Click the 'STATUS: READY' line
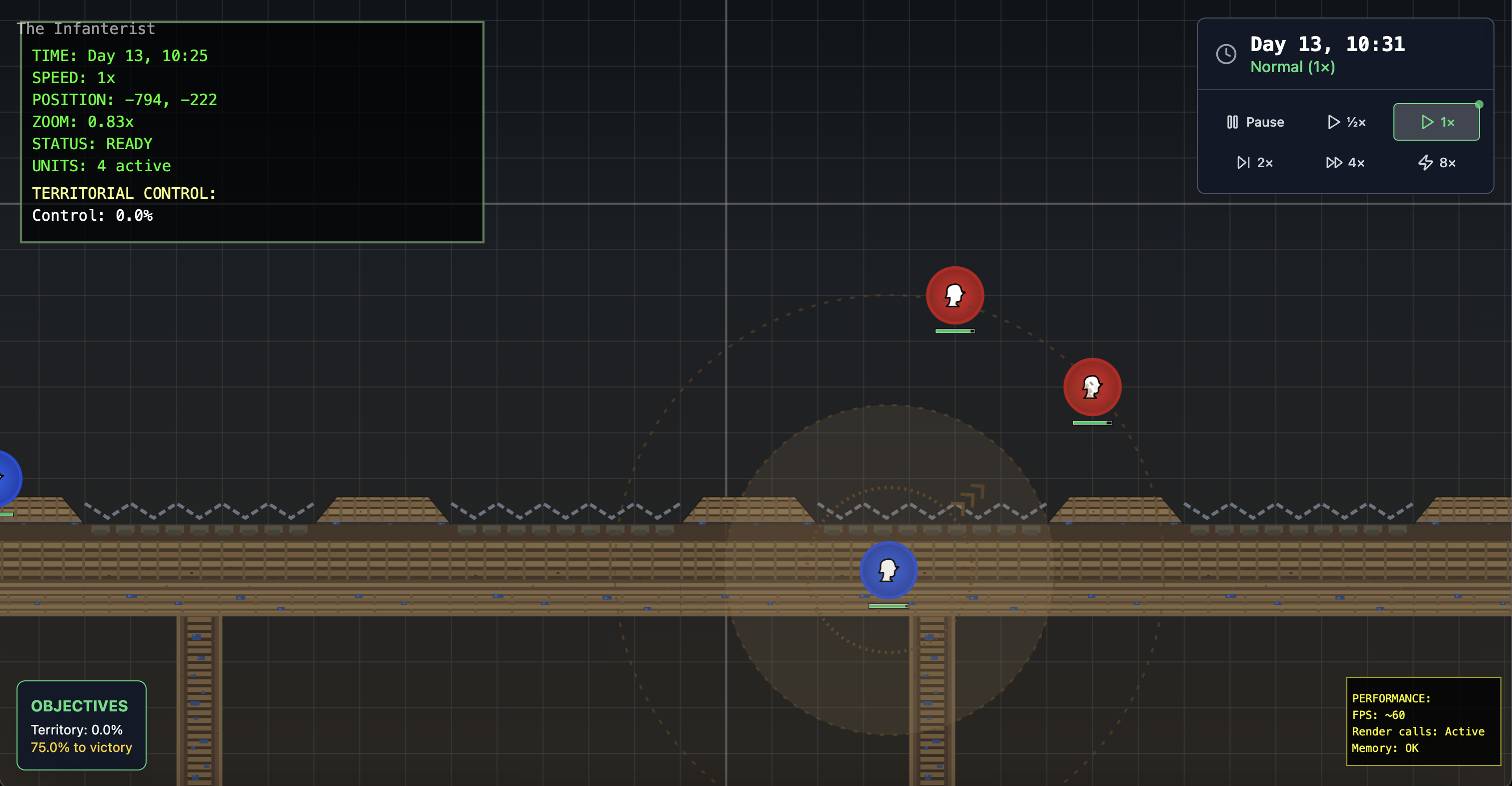1512x786 pixels. [x=92, y=144]
